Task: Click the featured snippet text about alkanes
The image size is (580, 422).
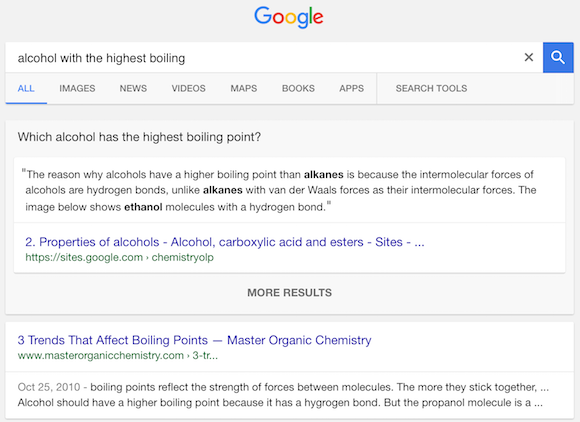Action: (x=280, y=190)
